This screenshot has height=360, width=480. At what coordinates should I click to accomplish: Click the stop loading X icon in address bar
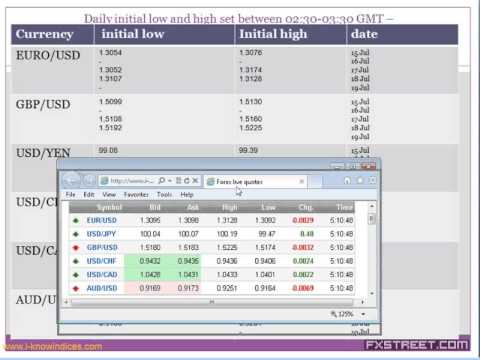pos(196,181)
